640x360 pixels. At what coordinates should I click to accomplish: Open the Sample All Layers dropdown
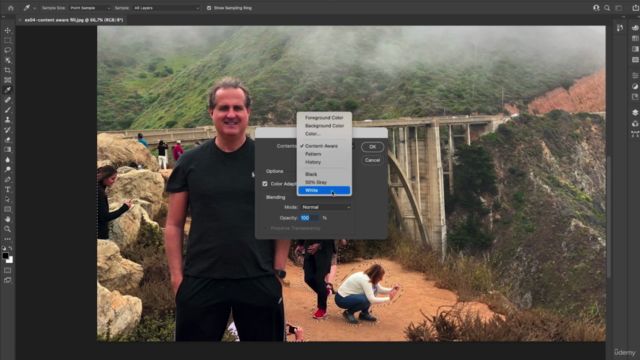point(167,8)
